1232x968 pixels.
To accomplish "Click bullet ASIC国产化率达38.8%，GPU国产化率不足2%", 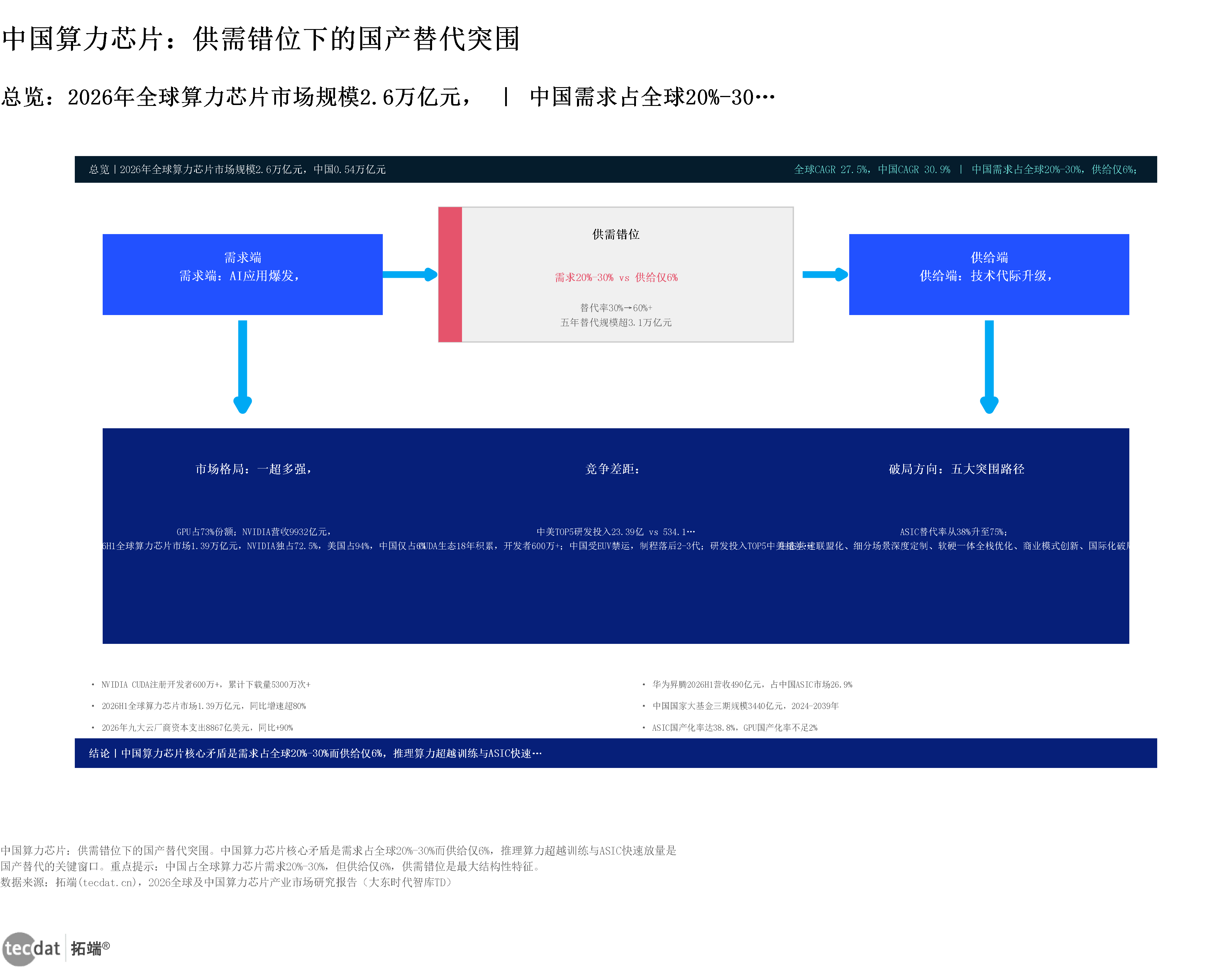I will point(735,728).
